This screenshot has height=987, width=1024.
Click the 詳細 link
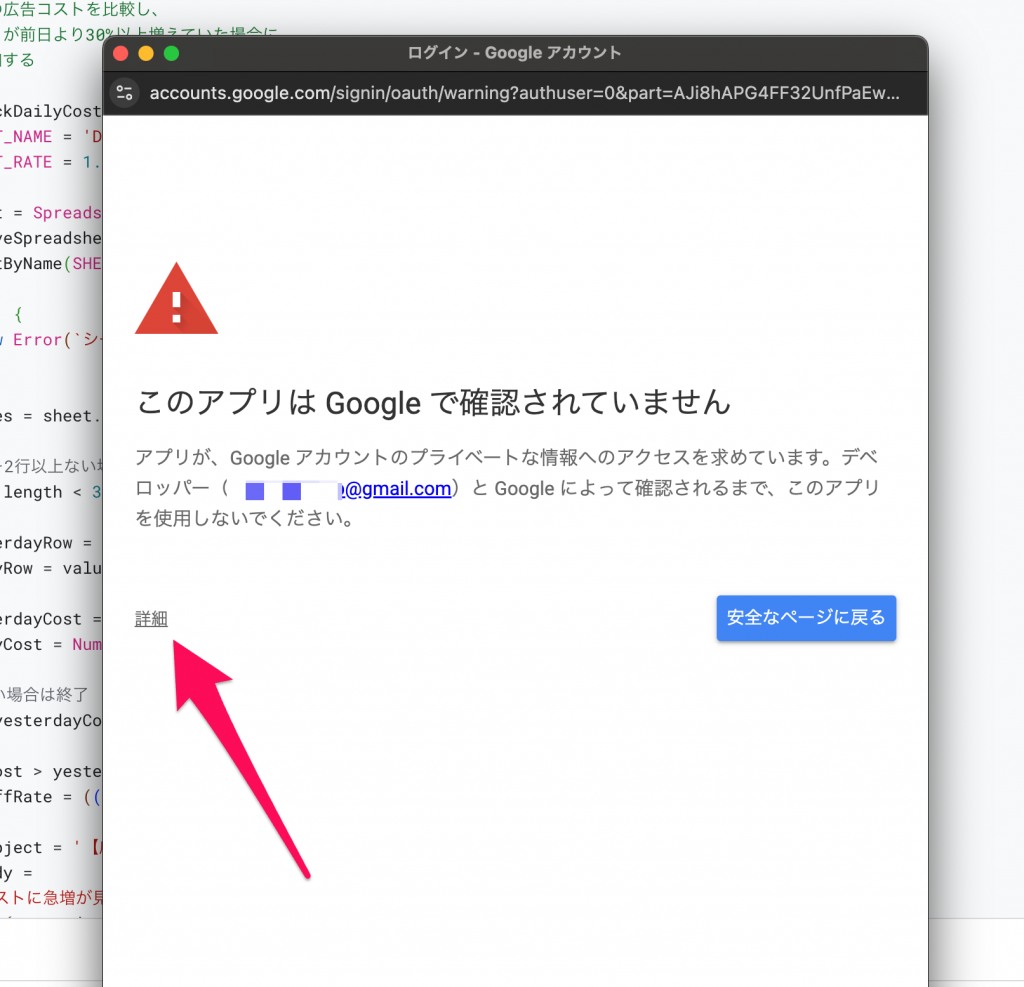(151, 619)
